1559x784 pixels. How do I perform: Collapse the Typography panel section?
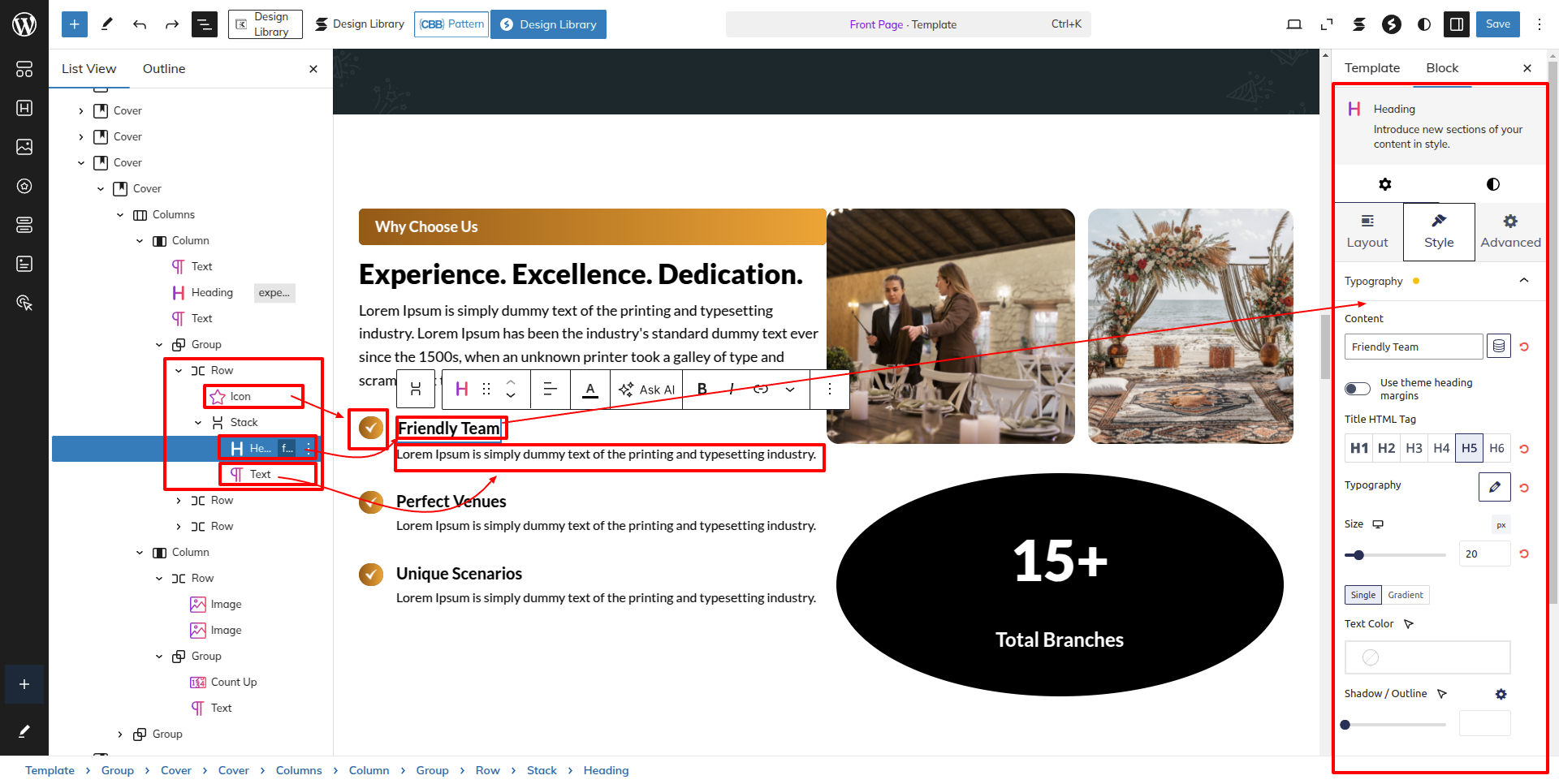pyautogui.click(x=1523, y=281)
